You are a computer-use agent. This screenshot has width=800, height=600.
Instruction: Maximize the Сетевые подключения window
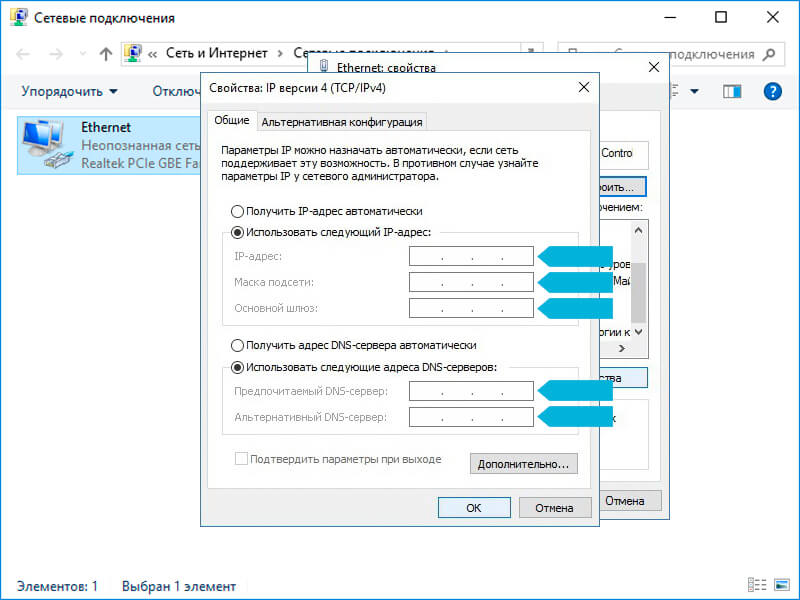721,17
